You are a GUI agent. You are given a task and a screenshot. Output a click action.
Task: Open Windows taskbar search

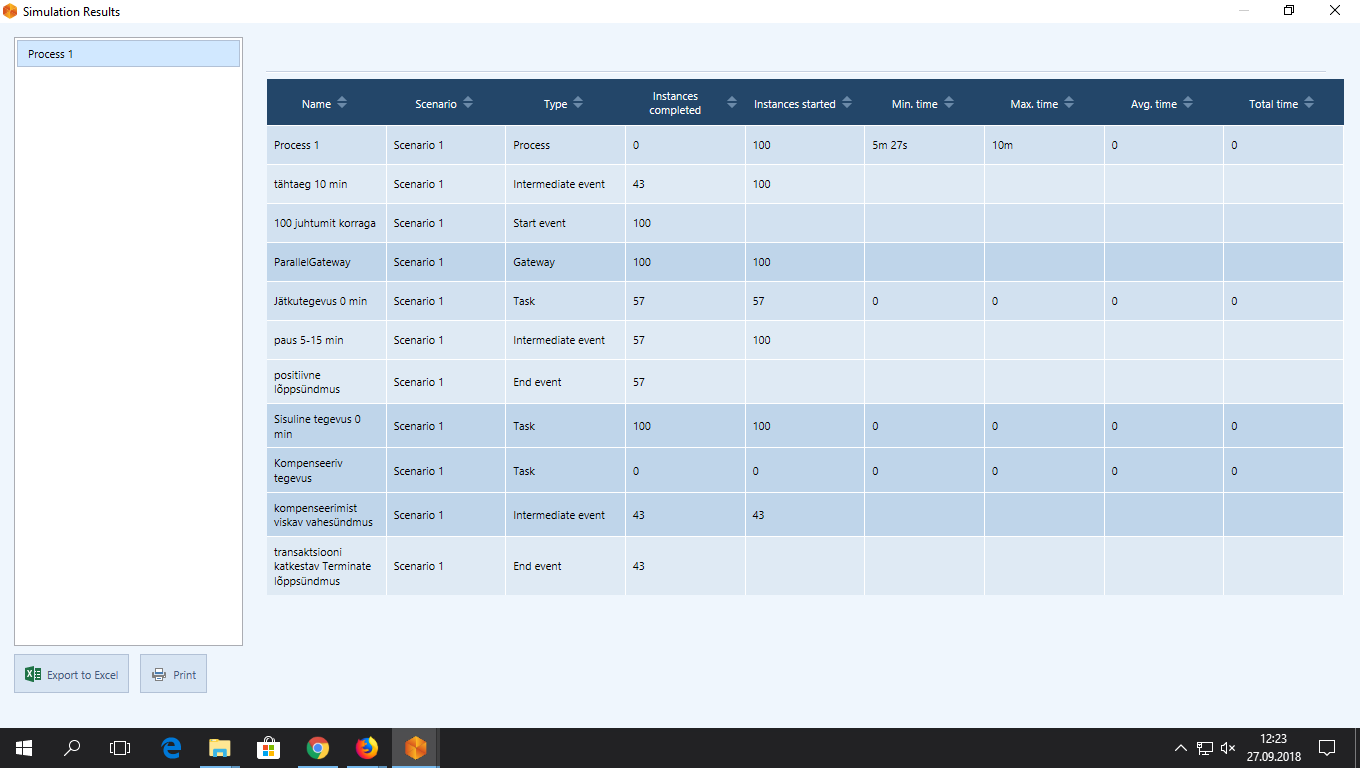72,748
